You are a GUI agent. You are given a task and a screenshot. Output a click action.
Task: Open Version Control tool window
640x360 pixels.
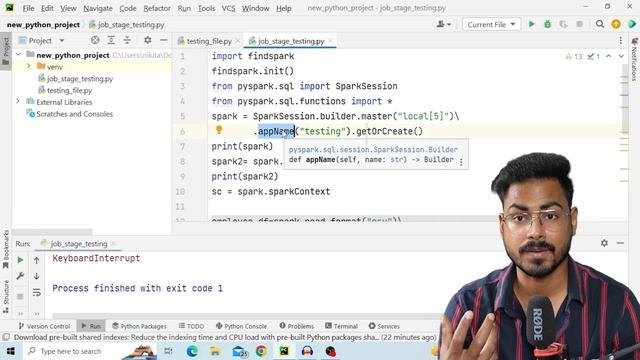[44, 326]
